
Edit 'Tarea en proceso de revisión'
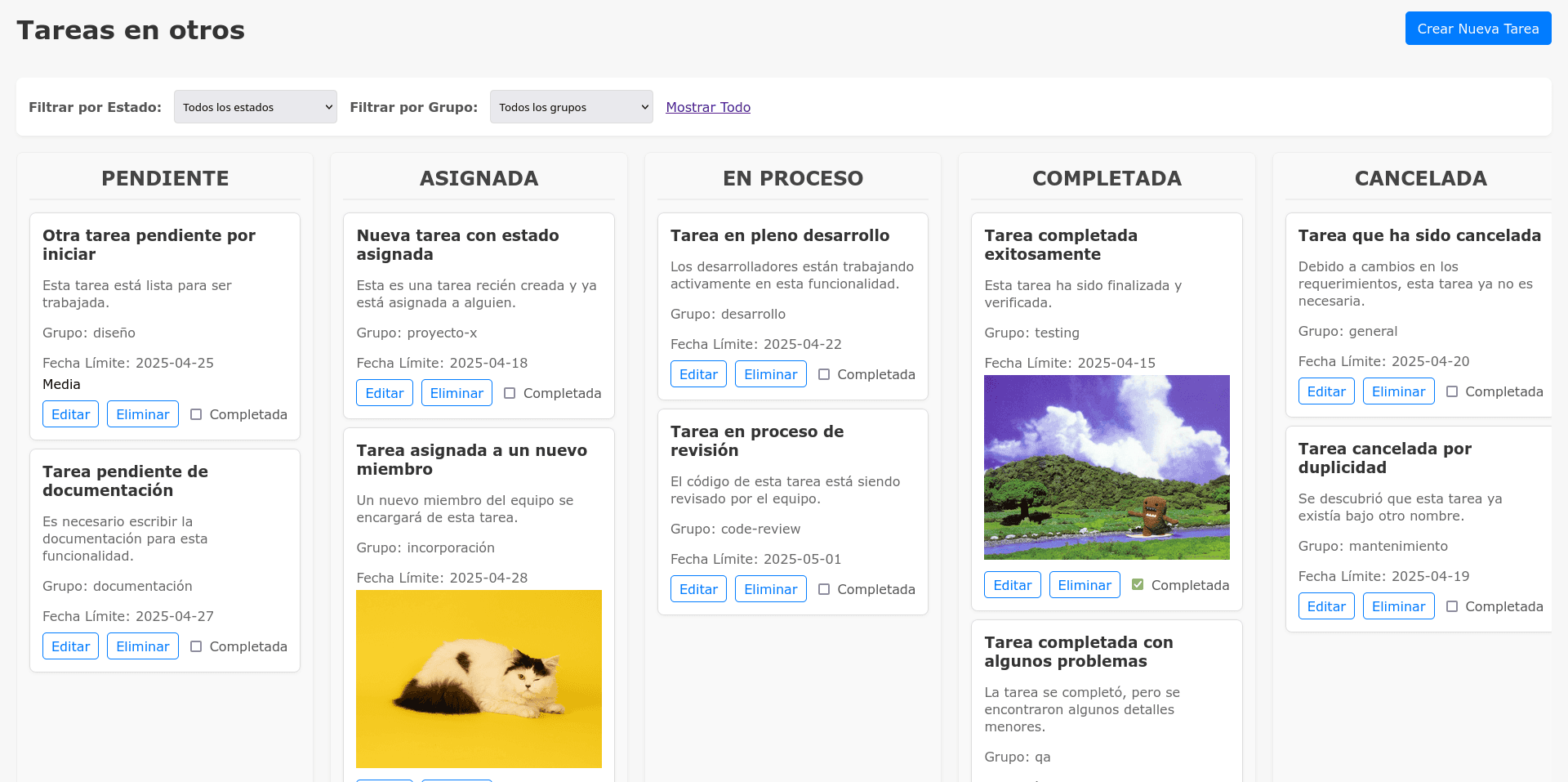click(x=698, y=588)
